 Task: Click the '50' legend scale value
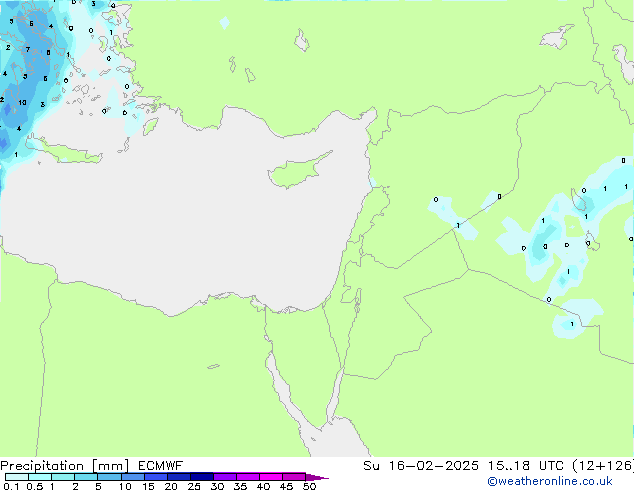(309, 486)
